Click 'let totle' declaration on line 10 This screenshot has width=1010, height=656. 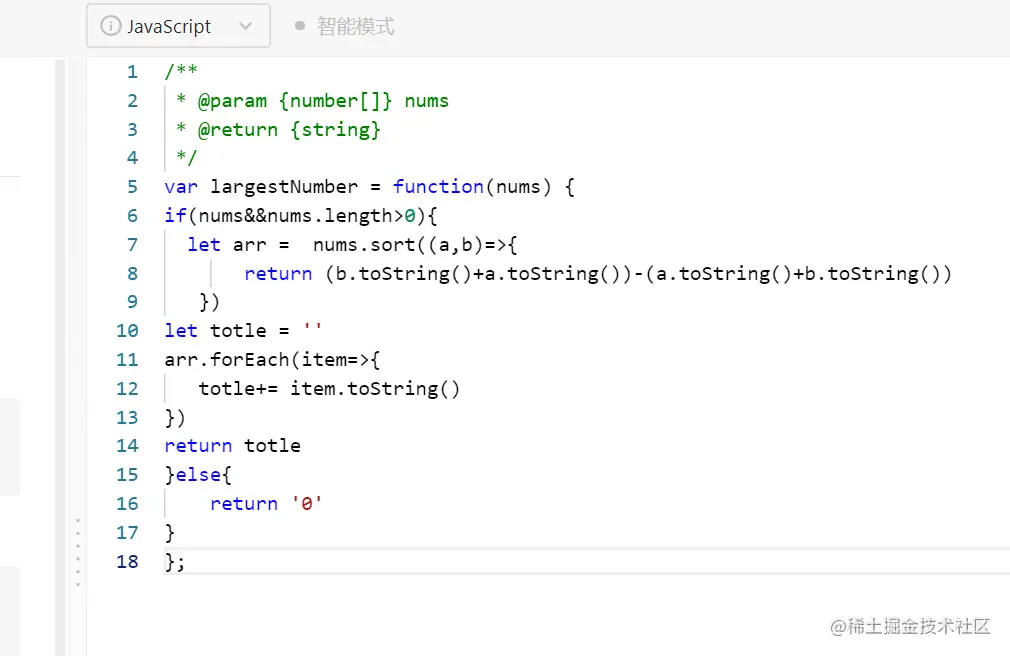[215, 331]
